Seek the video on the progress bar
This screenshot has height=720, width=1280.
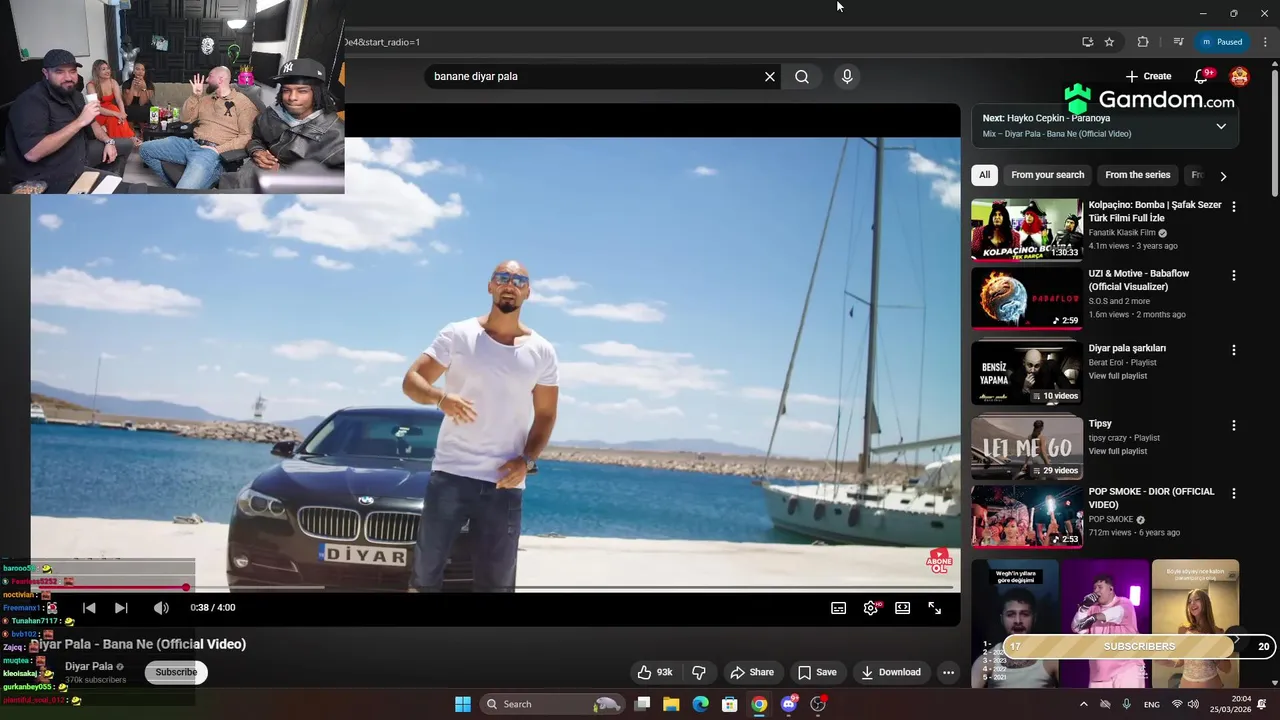pyautogui.click(x=495, y=587)
